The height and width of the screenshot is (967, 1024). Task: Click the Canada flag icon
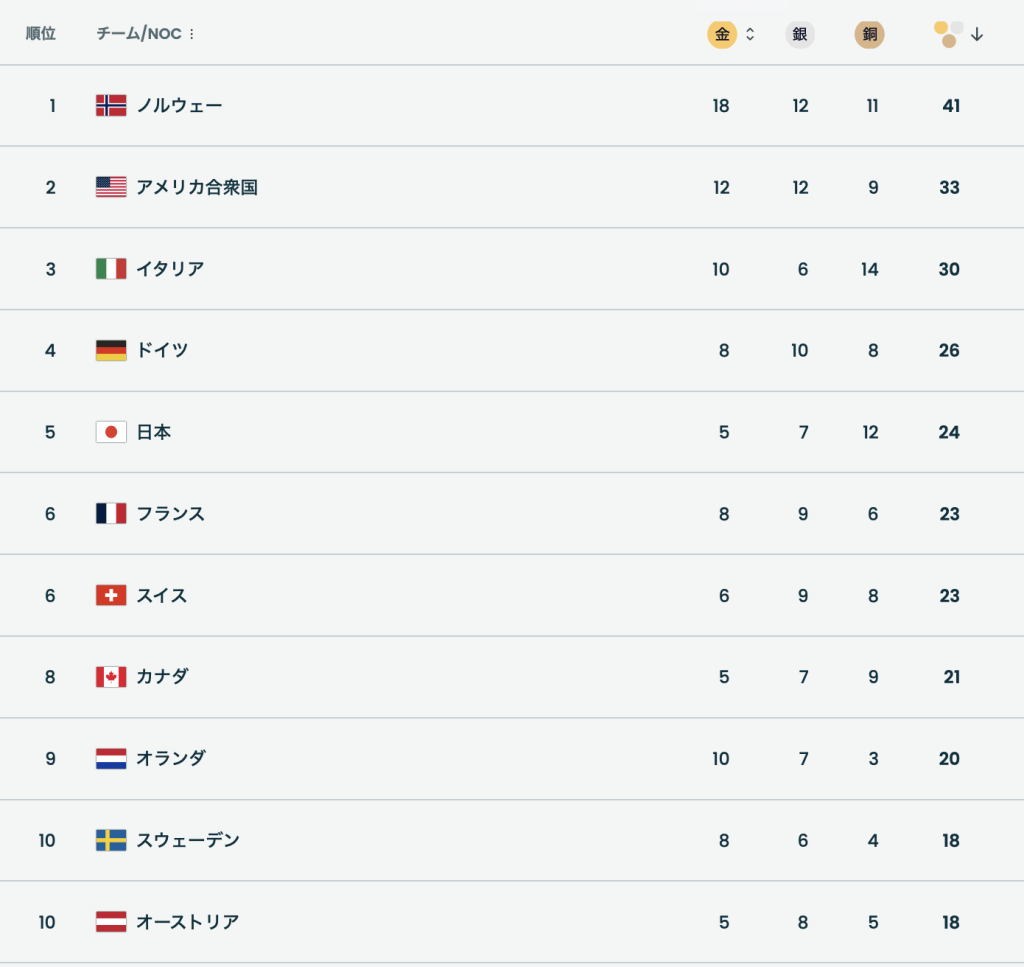point(111,677)
